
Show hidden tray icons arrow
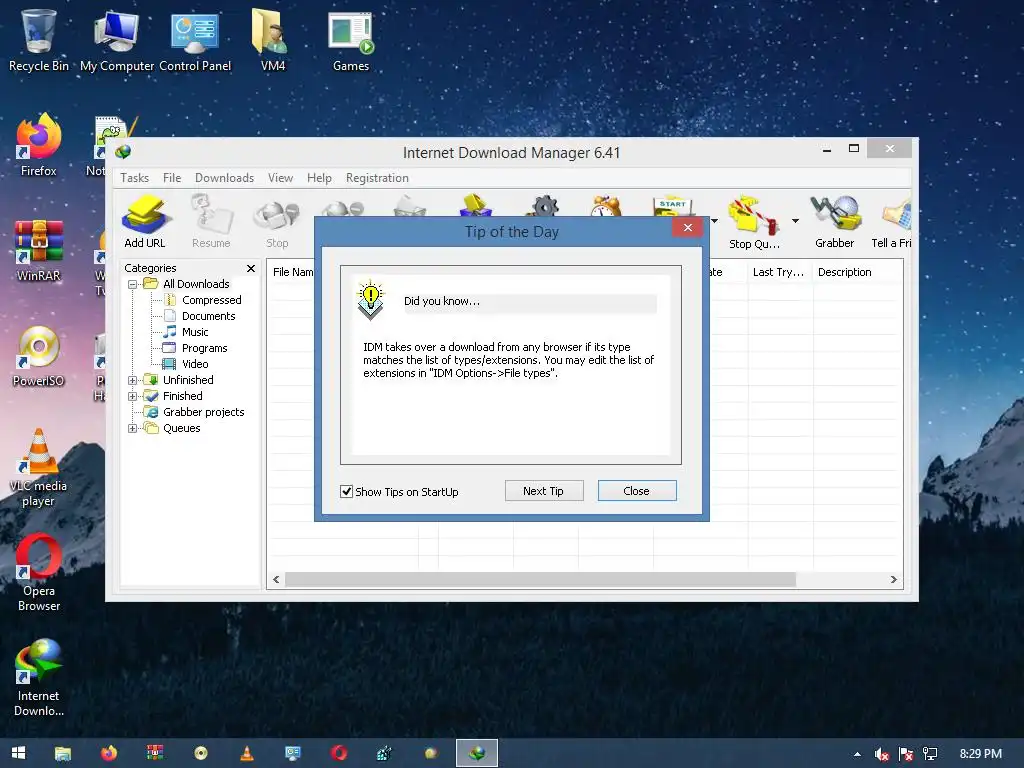[x=857, y=754]
